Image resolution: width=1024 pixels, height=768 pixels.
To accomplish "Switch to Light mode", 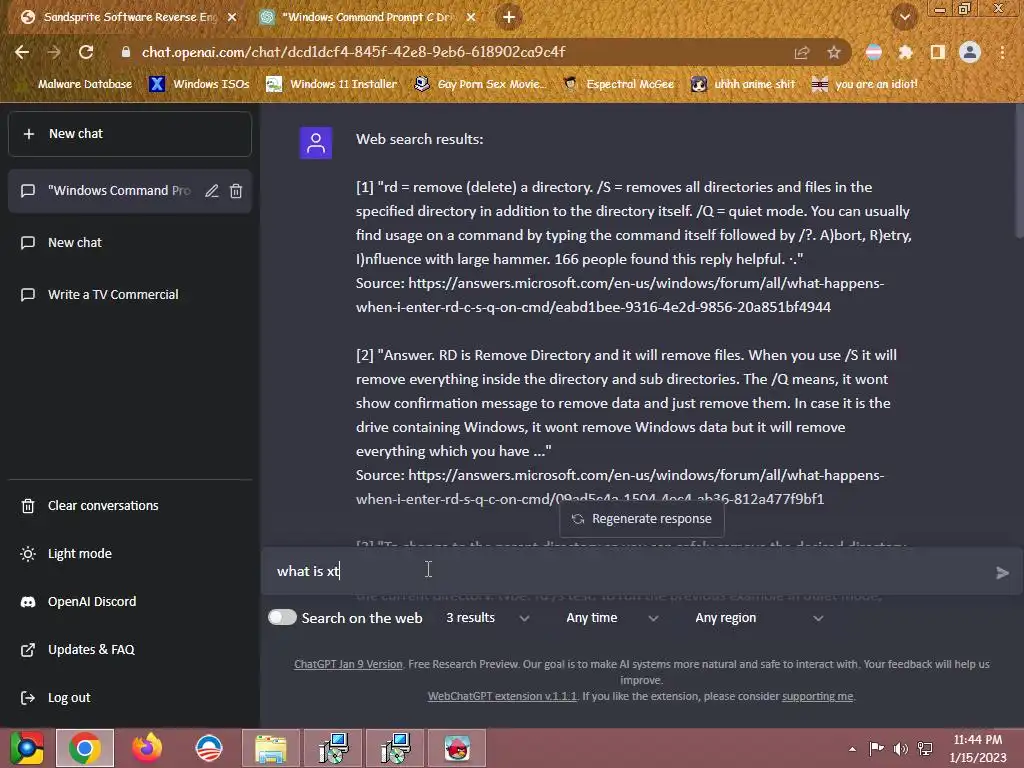I will point(130,554).
